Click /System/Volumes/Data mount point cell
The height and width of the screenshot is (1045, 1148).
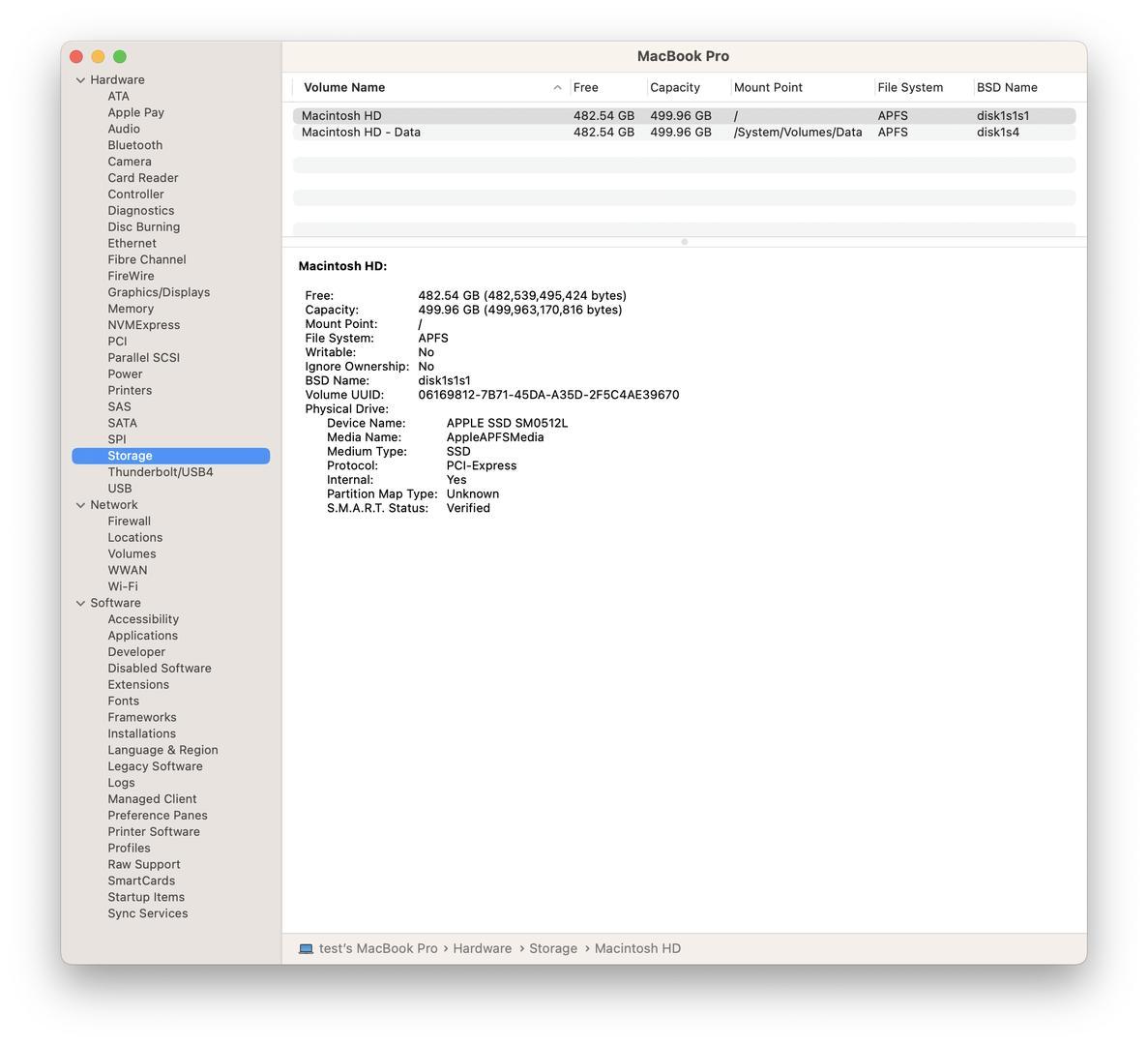point(797,132)
